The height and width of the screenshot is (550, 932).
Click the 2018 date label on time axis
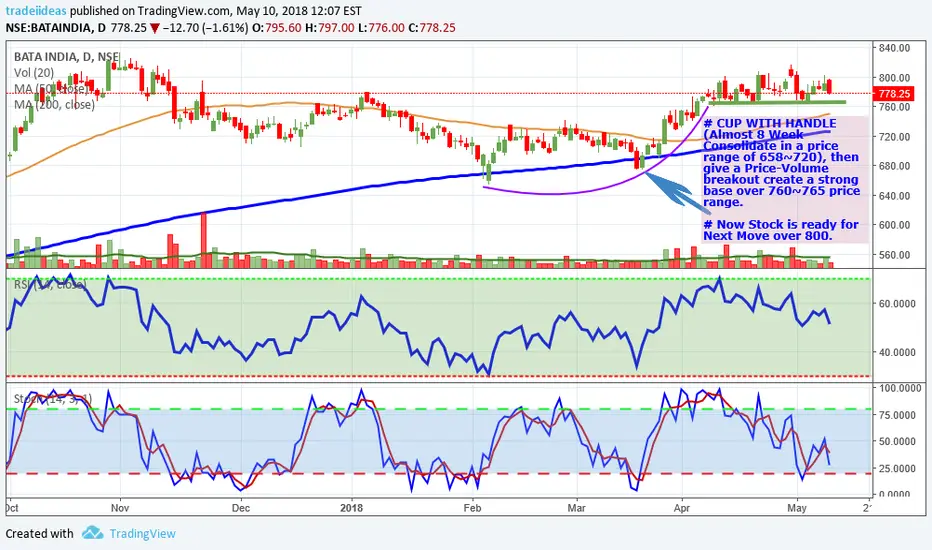[x=351, y=508]
